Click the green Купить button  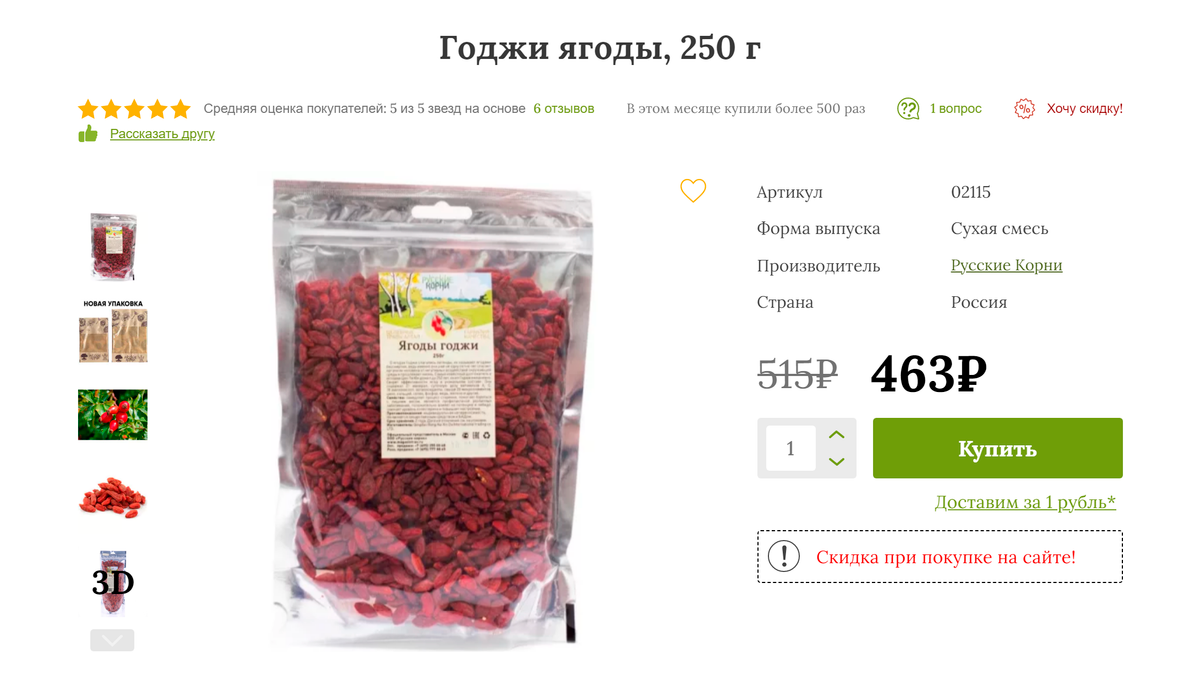997,448
